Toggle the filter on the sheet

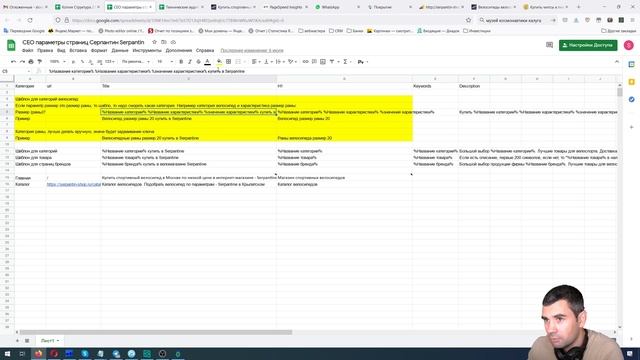point(333,62)
